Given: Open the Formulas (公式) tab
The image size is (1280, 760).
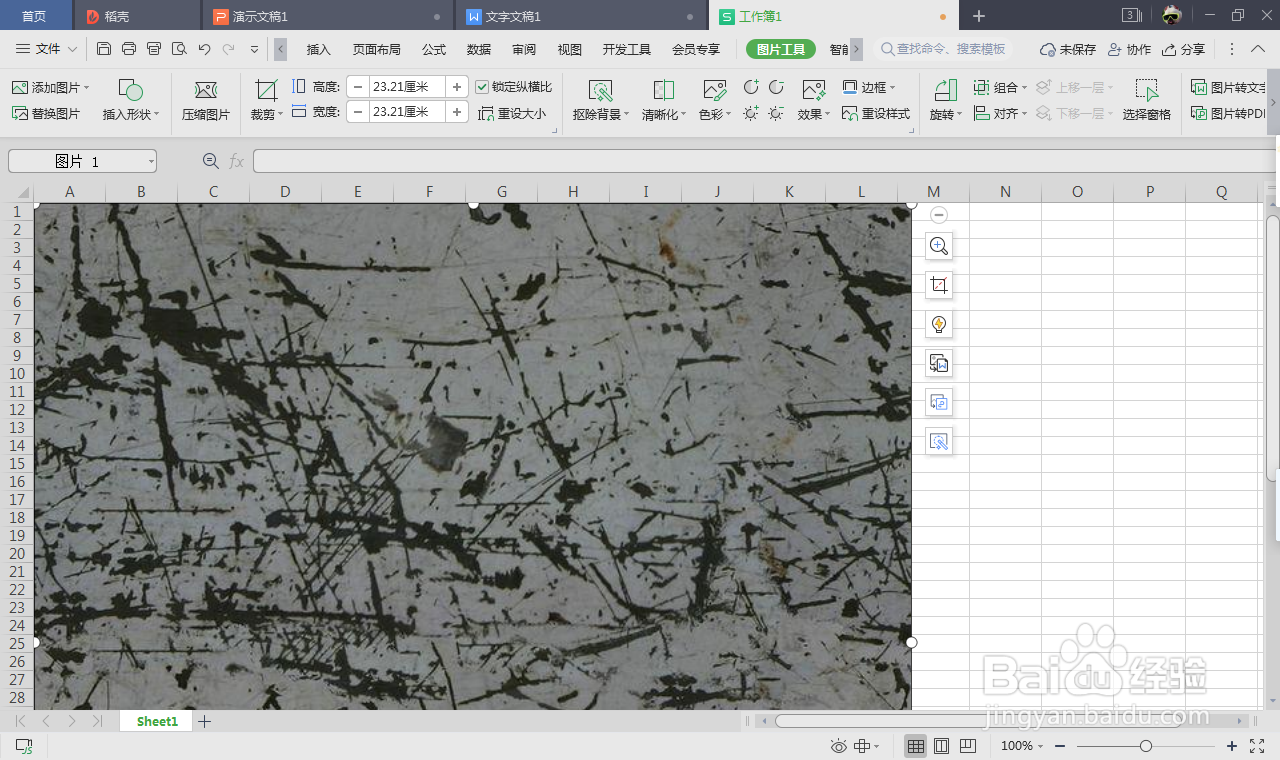Looking at the screenshot, I should tap(434, 49).
